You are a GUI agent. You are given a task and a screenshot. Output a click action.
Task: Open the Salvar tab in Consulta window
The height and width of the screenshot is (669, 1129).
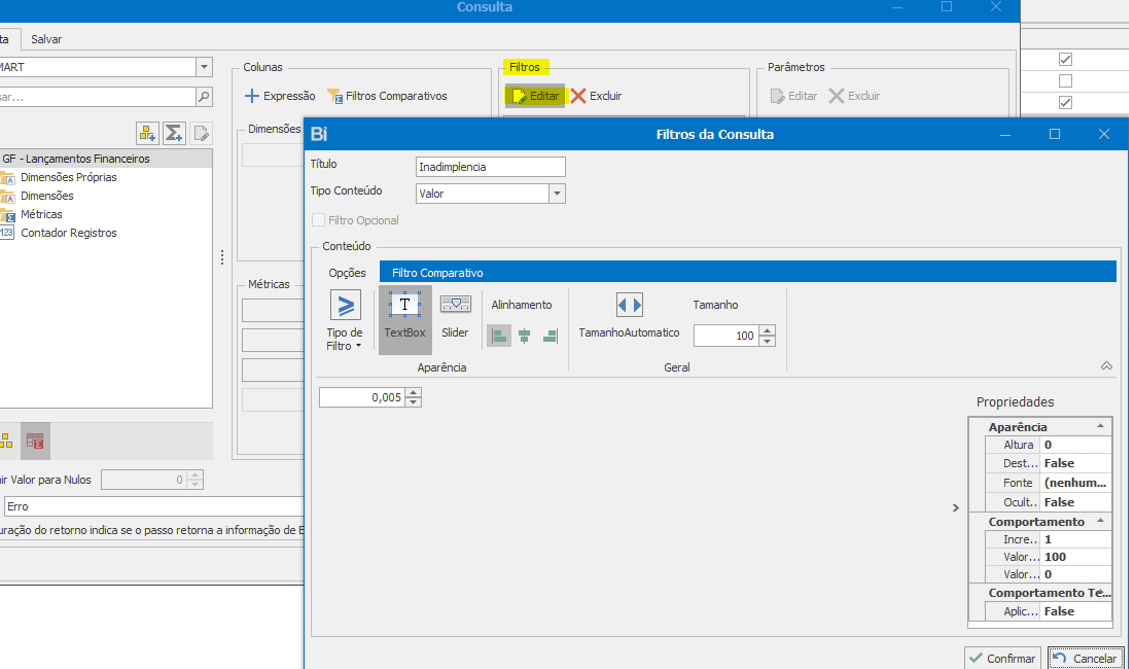pos(46,40)
